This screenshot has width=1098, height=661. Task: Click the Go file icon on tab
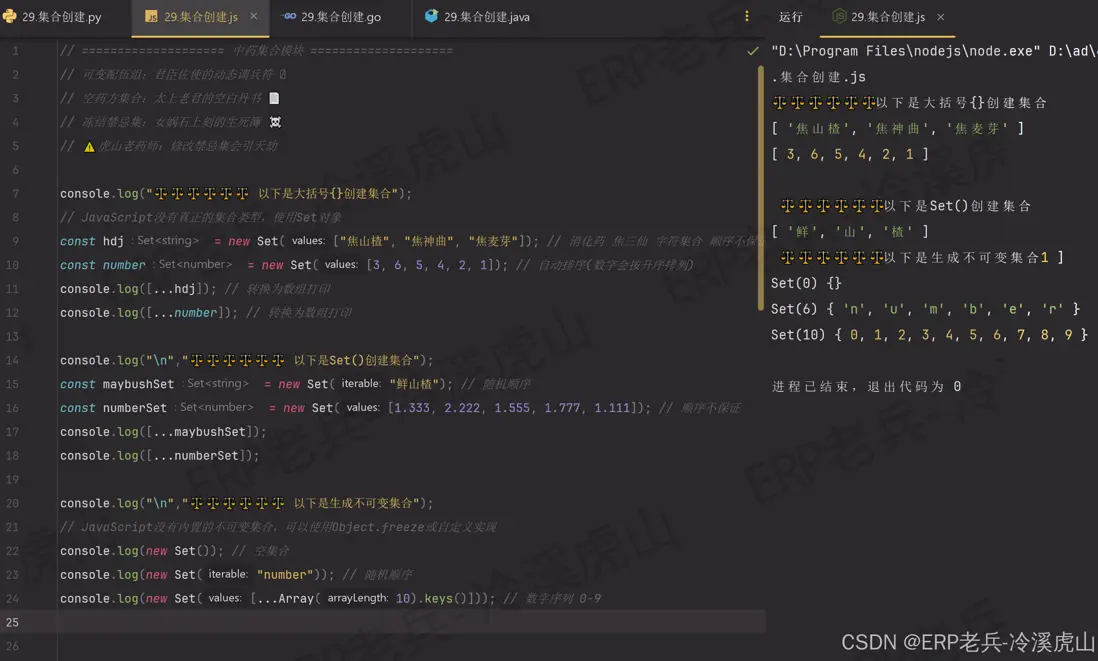pyautogui.click(x=289, y=16)
